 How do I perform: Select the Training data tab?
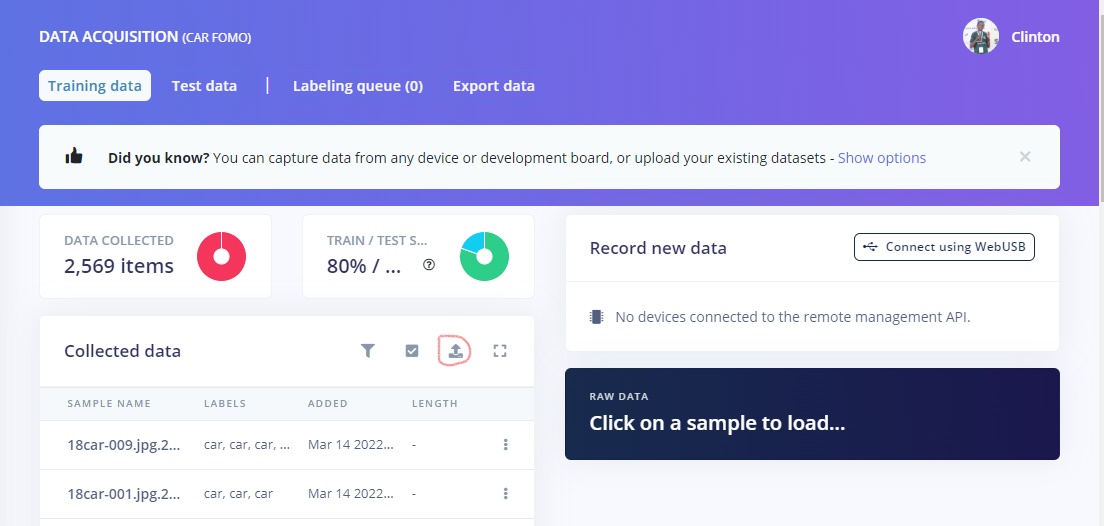coord(95,86)
